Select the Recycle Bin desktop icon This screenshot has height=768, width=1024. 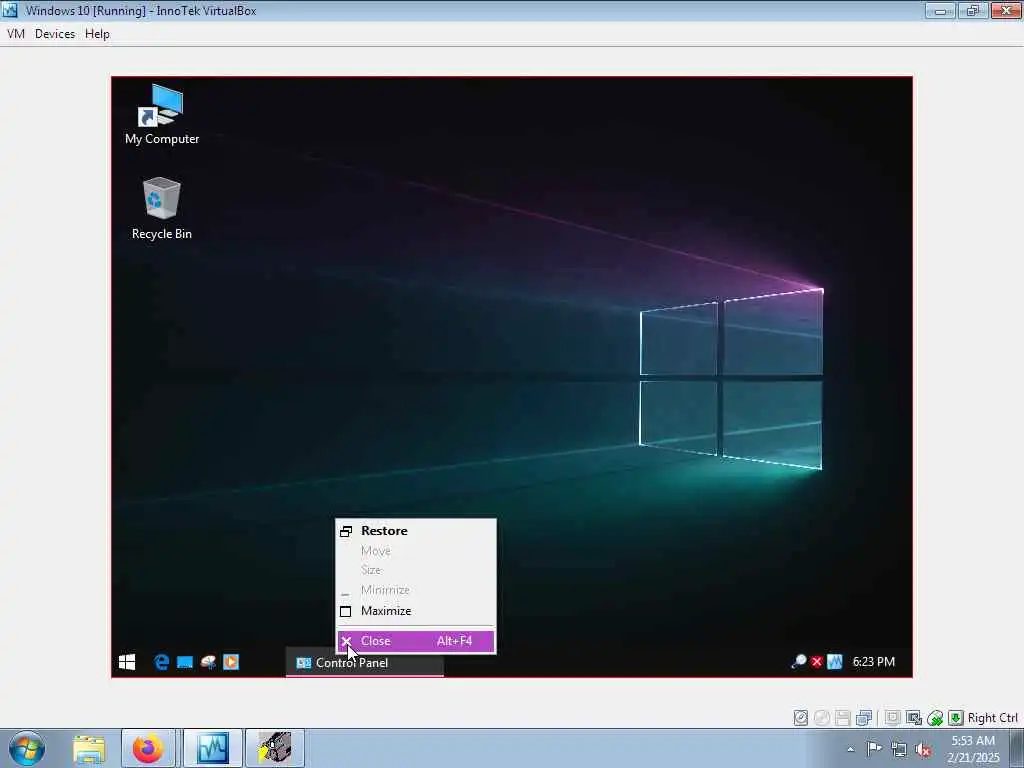[x=161, y=209]
